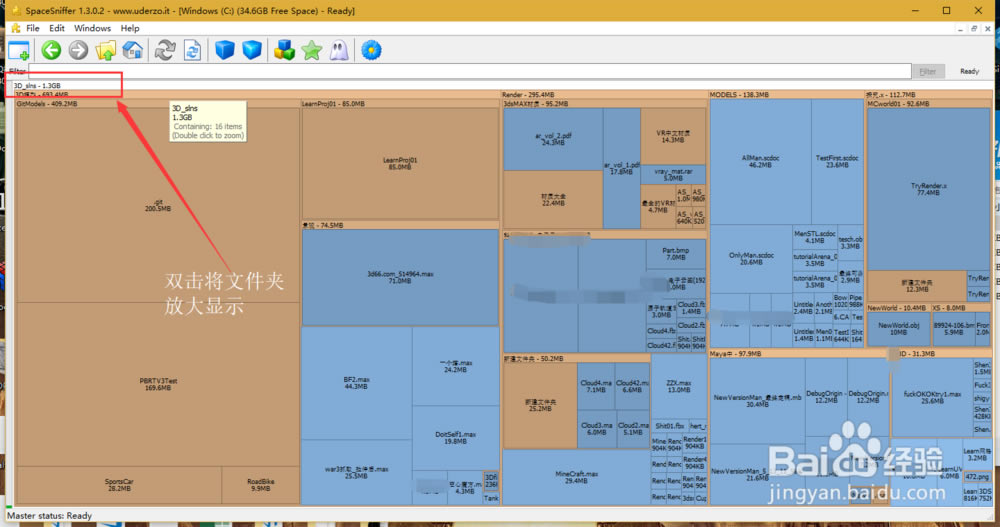Click the grey forward arrow icon

click(77, 50)
